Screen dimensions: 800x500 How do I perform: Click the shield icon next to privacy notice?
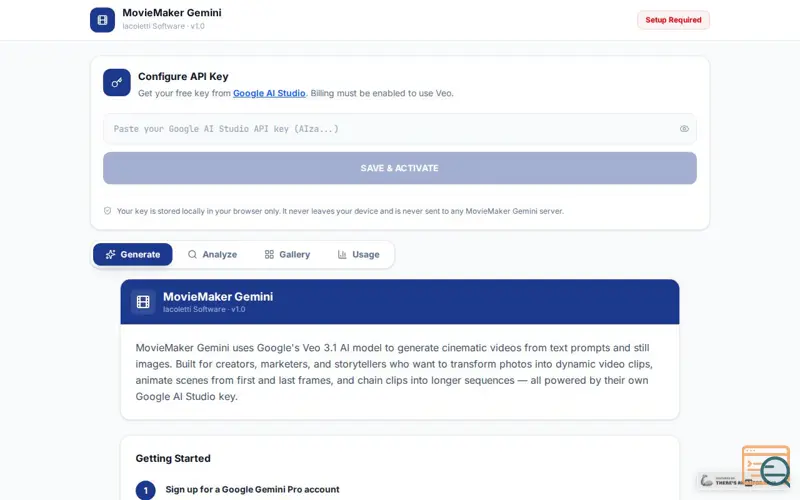coord(107,211)
